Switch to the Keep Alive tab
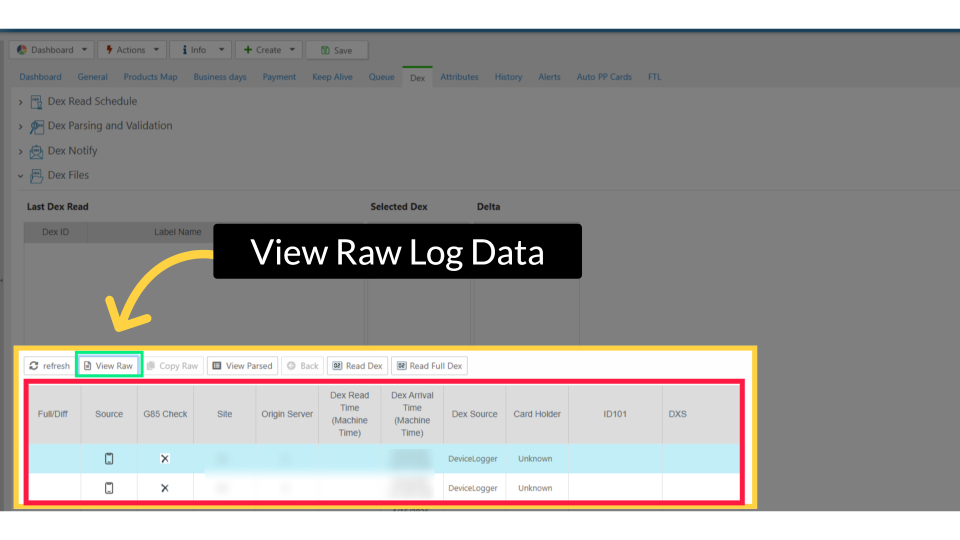The width and height of the screenshot is (960, 540). (x=332, y=77)
